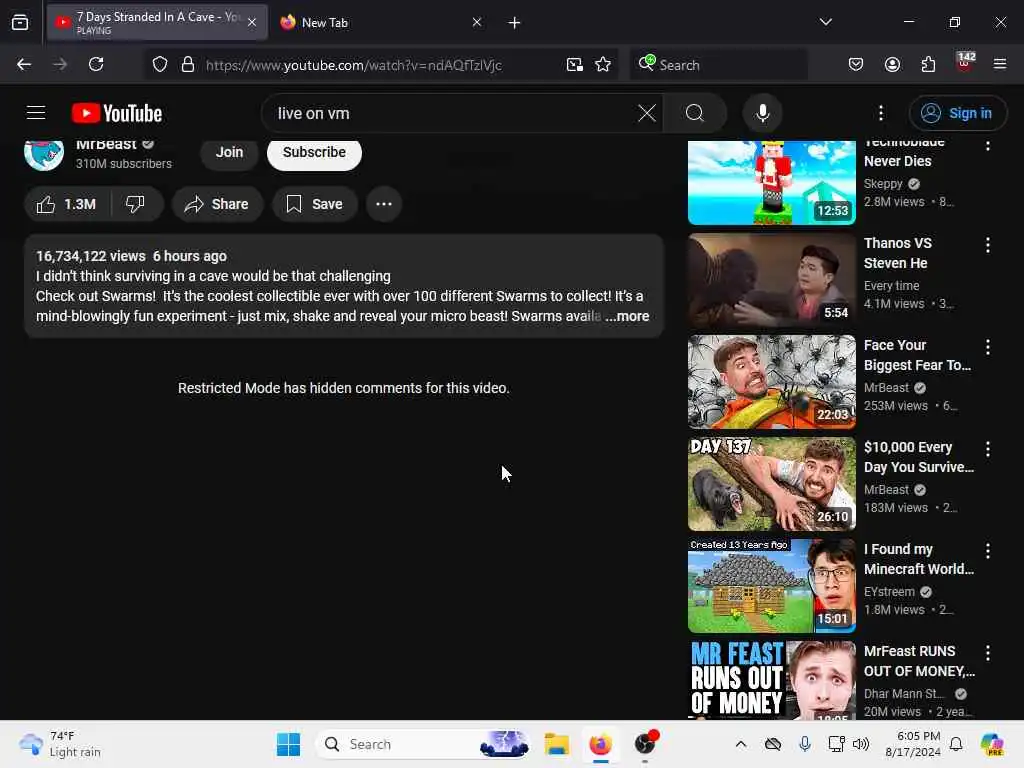The image size is (1024, 768).
Task: Open Firefox application hamburger menu
Action: (1000, 64)
